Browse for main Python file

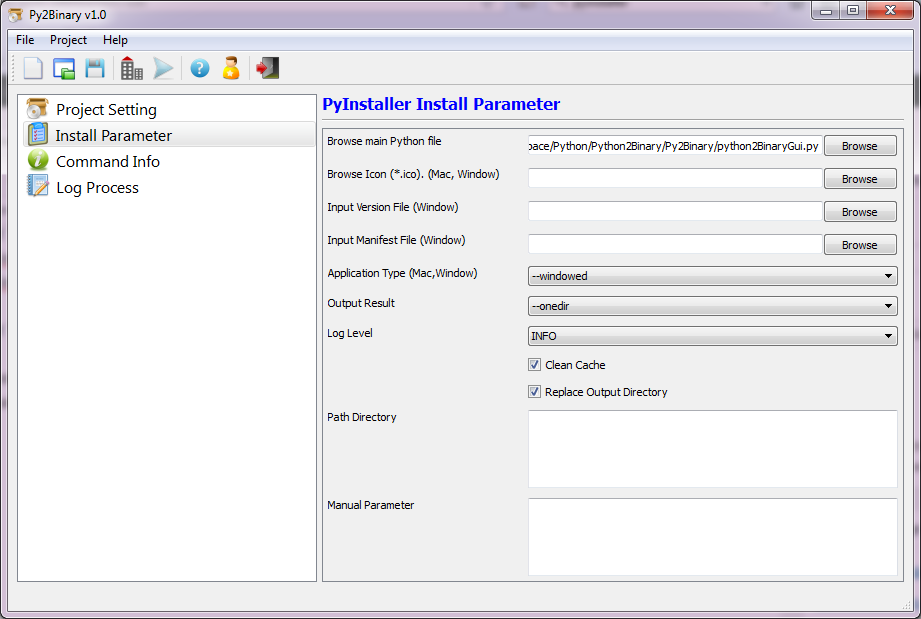[x=860, y=146]
